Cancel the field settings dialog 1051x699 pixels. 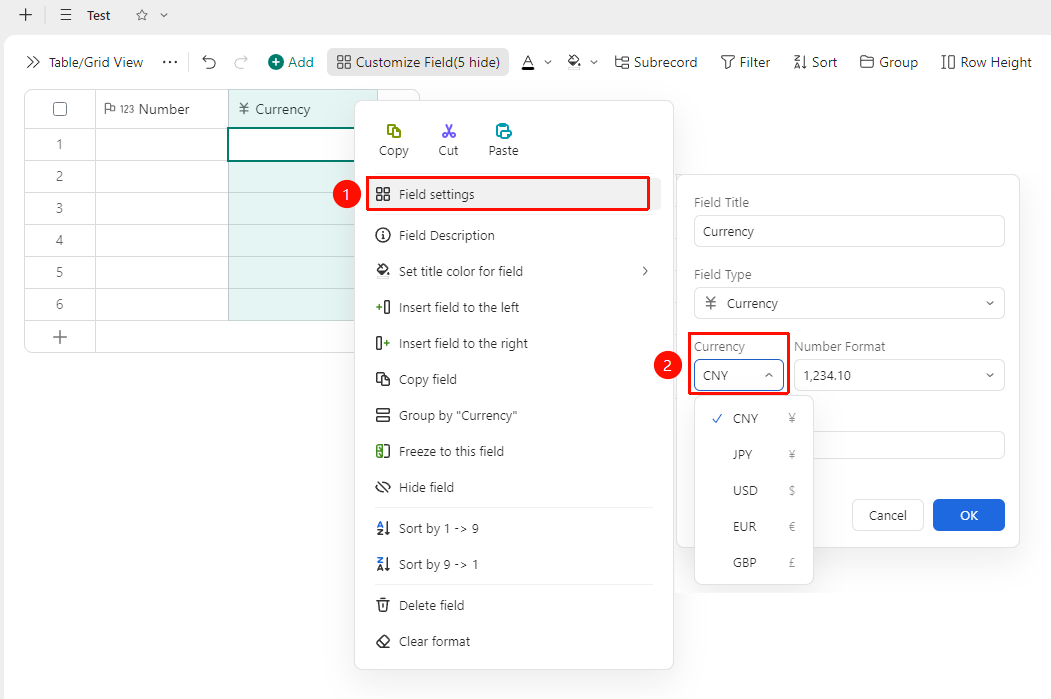[x=887, y=515]
